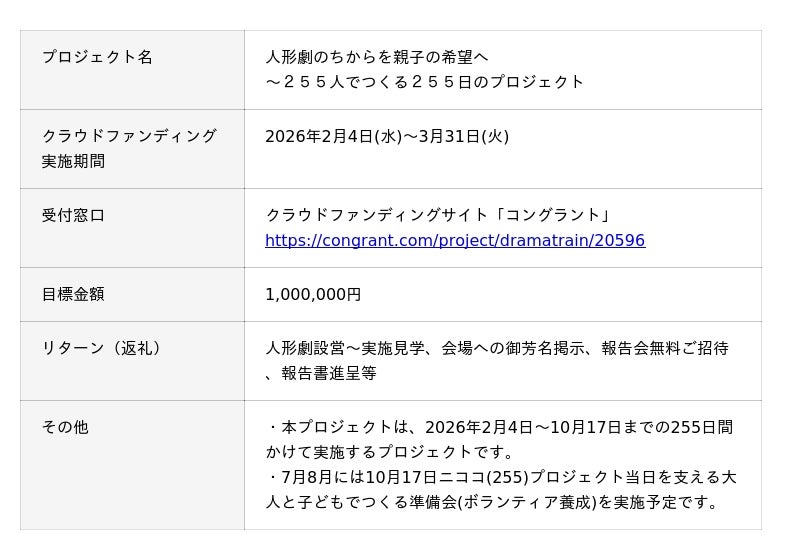800x560 pixels.
Task: Click the リターン（返礼） label cell
Action: tap(101, 348)
